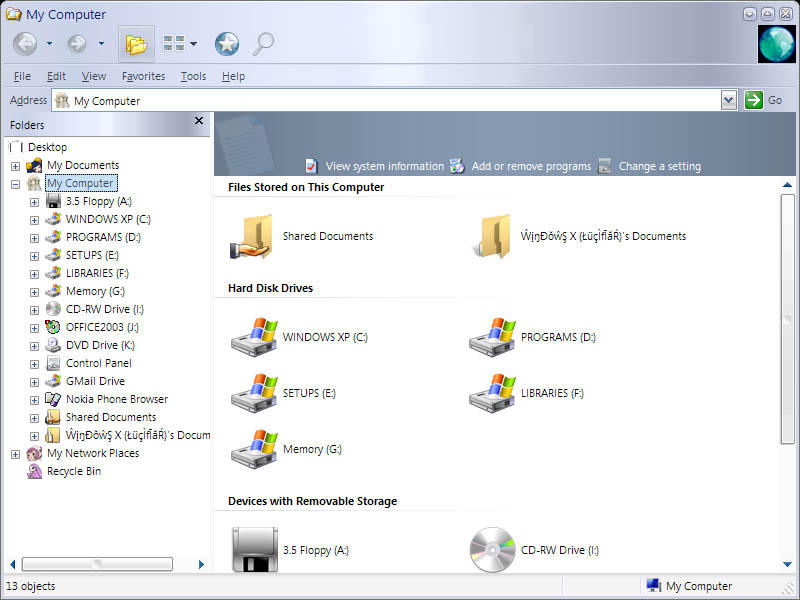The height and width of the screenshot is (600, 800).
Task: Click the Back navigation arrow button
Action: tap(25, 44)
